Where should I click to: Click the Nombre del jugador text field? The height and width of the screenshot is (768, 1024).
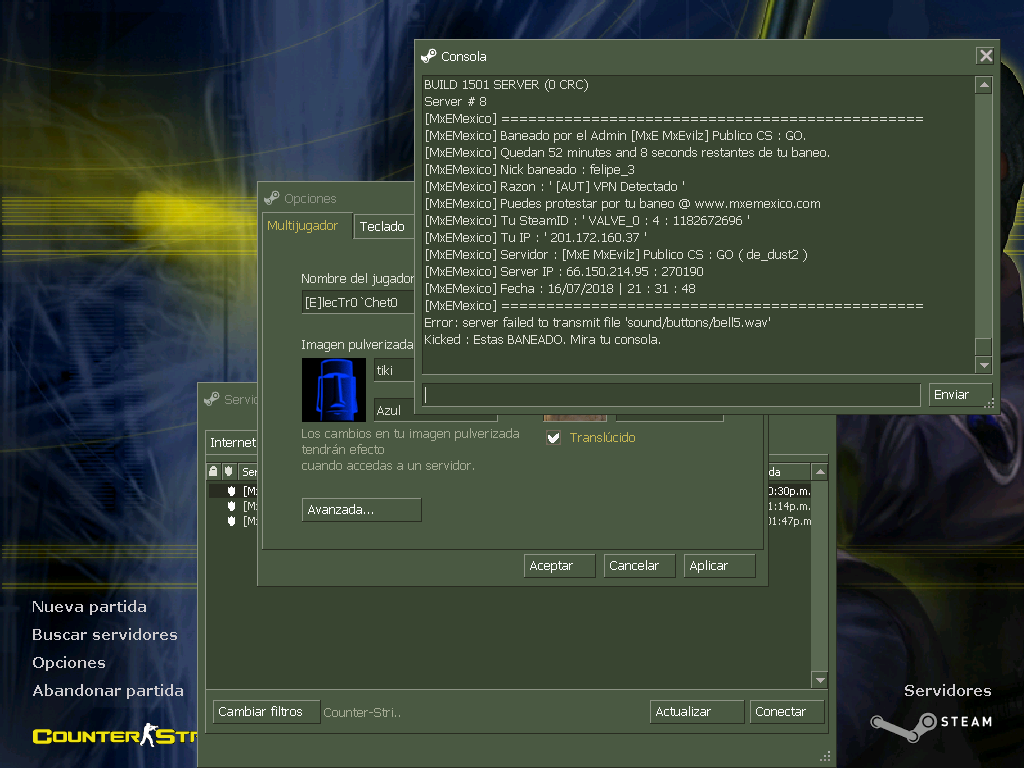tap(358, 302)
